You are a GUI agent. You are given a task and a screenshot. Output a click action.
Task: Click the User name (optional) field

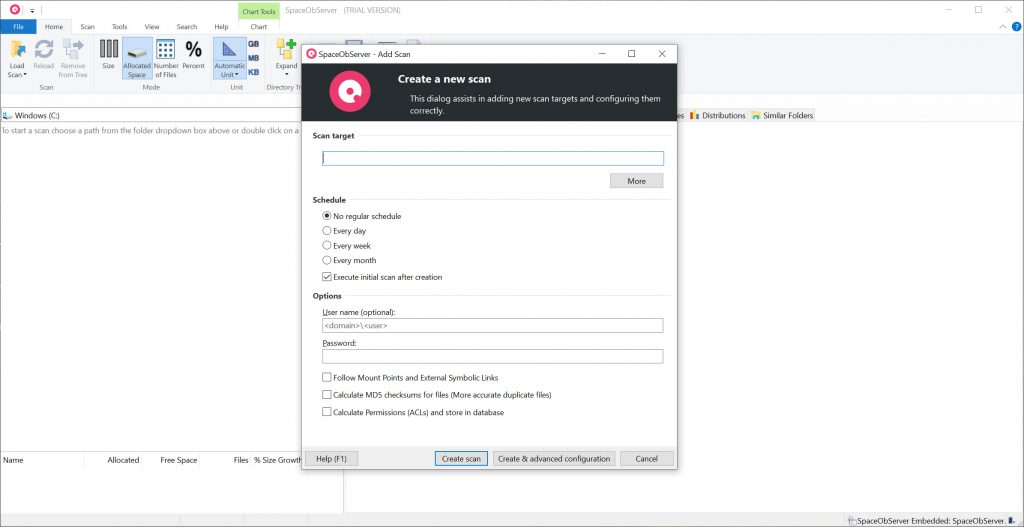click(x=492, y=325)
